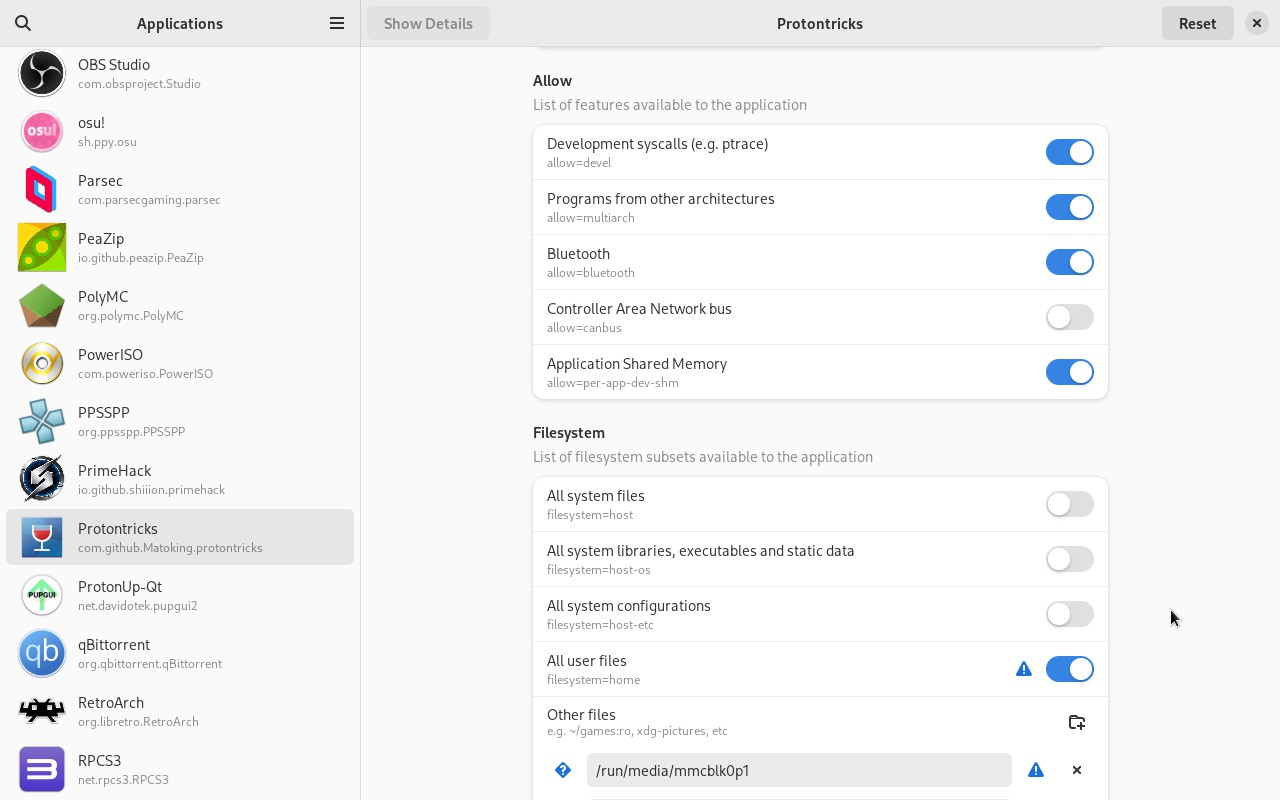
Task: Select RetroArch in the applications list
Action: point(180,711)
